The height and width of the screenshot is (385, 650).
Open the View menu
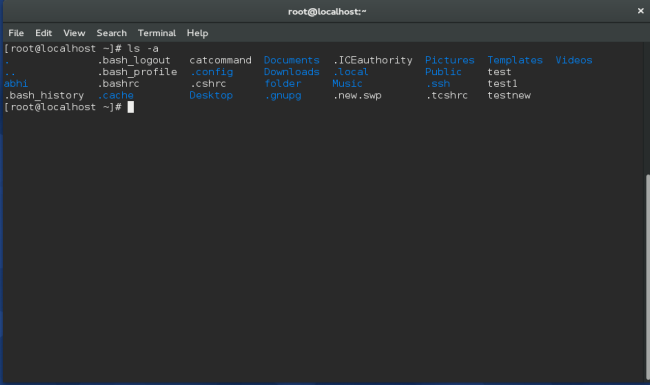point(74,33)
